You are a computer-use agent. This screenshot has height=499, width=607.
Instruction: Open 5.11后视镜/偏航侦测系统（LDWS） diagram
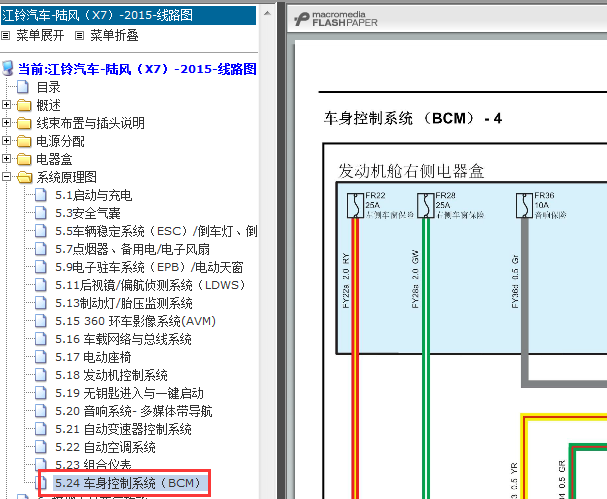pos(150,285)
